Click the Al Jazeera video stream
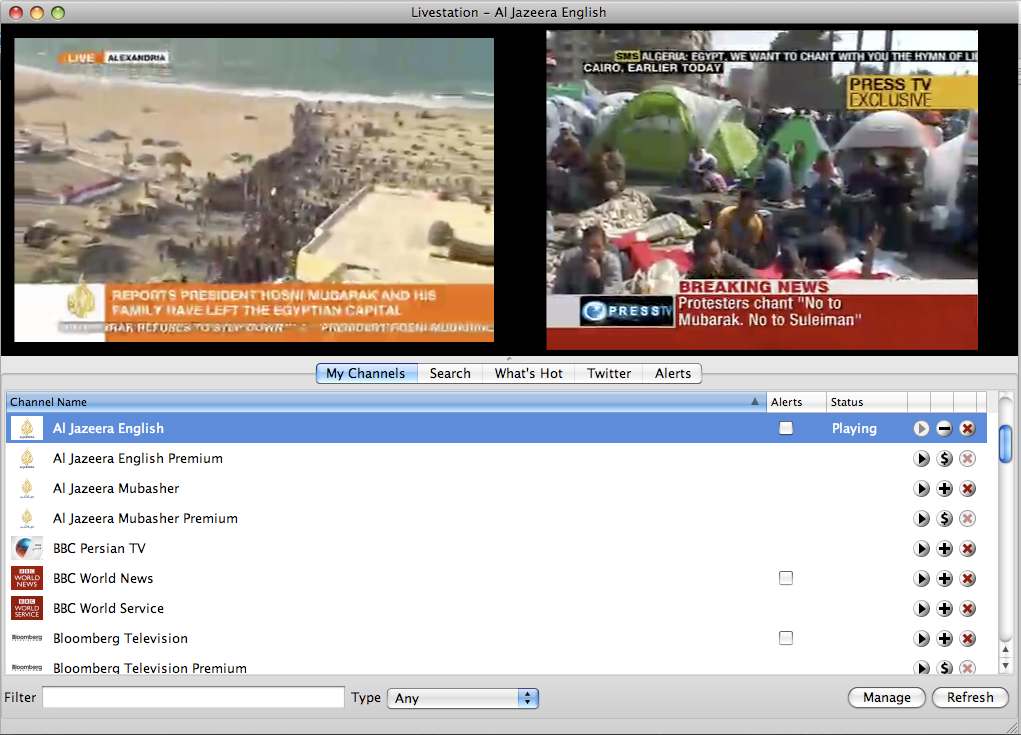 pyautogui.click(x=254, y=189)
